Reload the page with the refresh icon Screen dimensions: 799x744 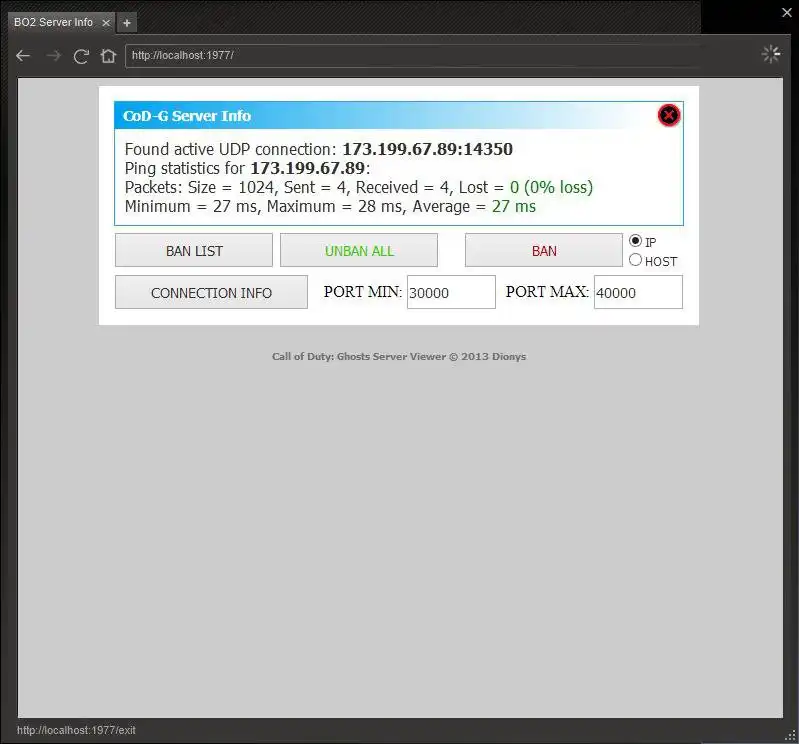click(x=81, y=56)
